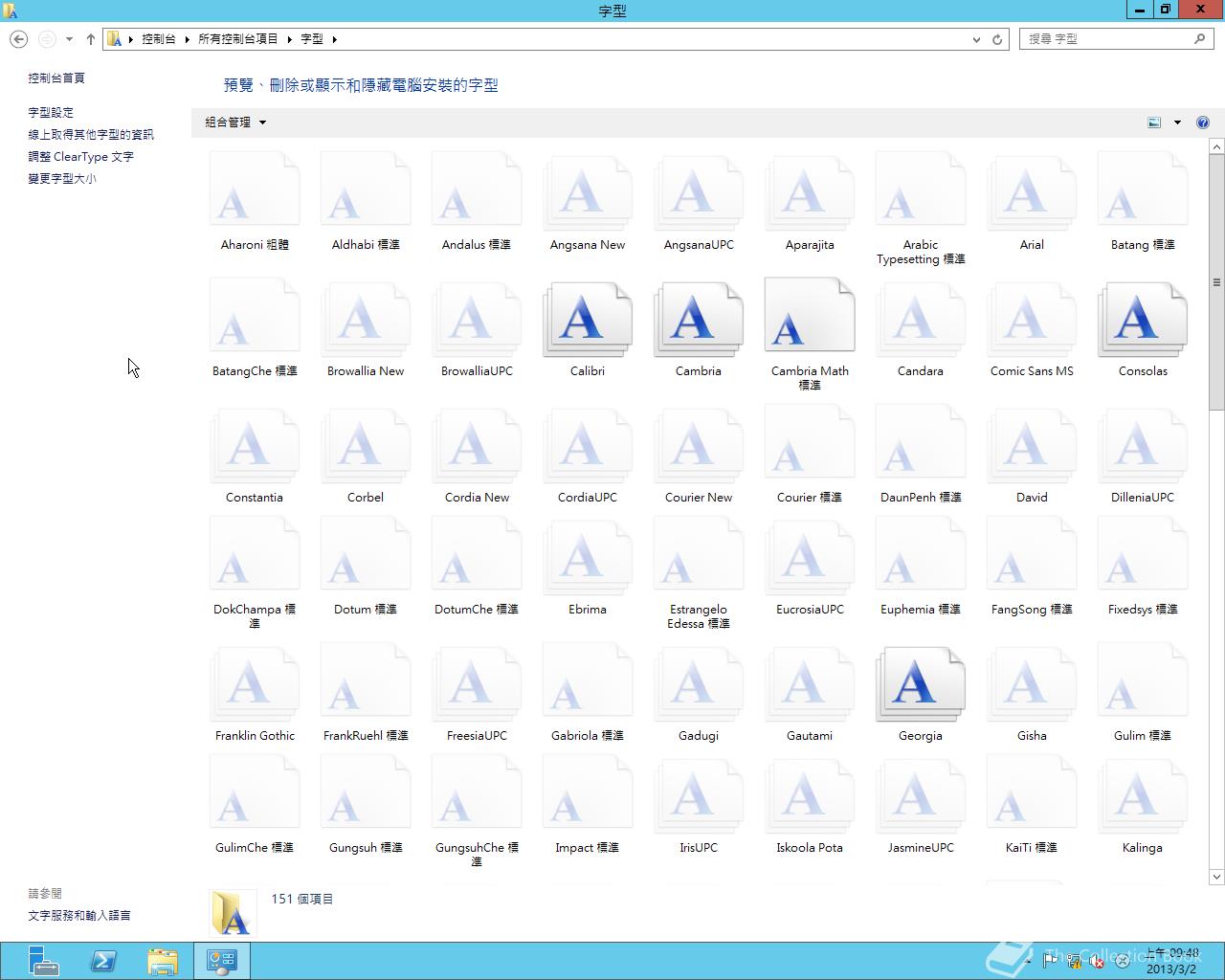
Task: Go back with the Back arrow
Action: 18,39
